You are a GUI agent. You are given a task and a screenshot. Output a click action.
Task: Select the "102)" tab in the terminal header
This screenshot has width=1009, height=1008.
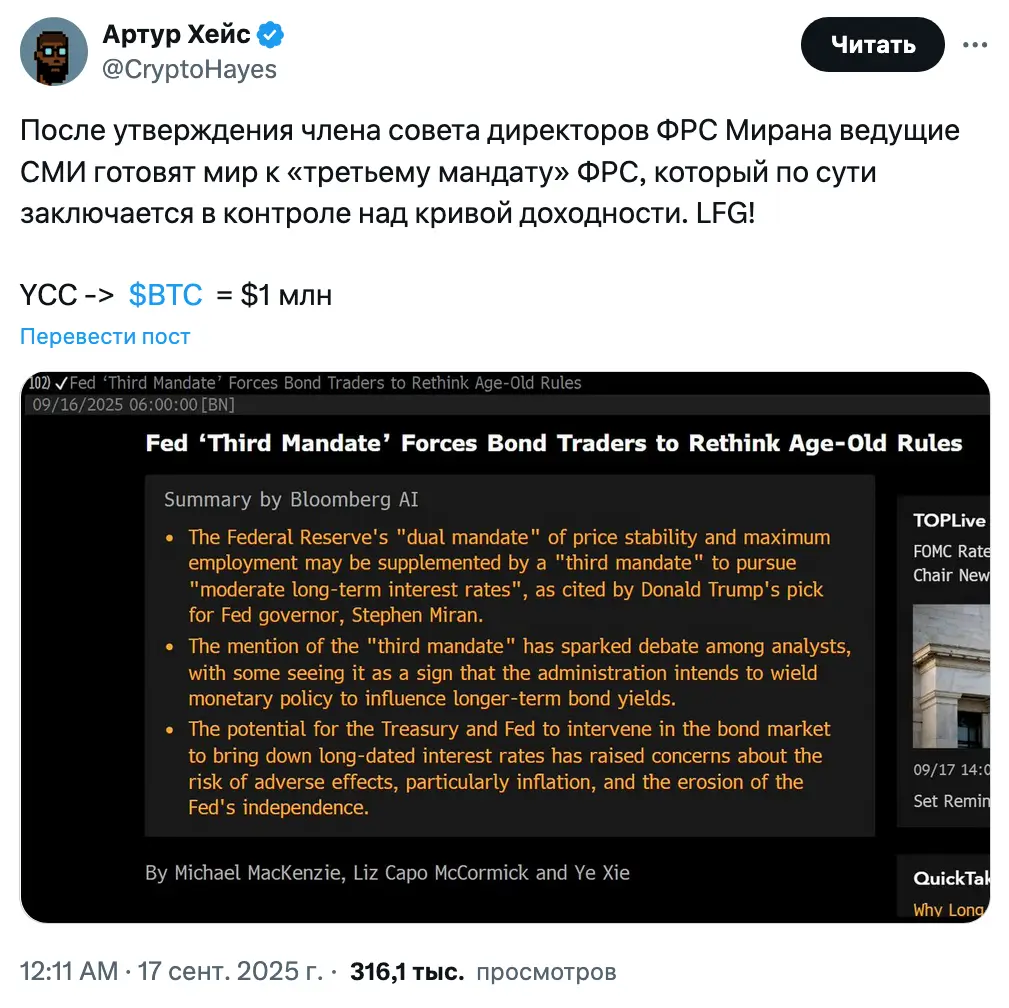pos(40,383)
